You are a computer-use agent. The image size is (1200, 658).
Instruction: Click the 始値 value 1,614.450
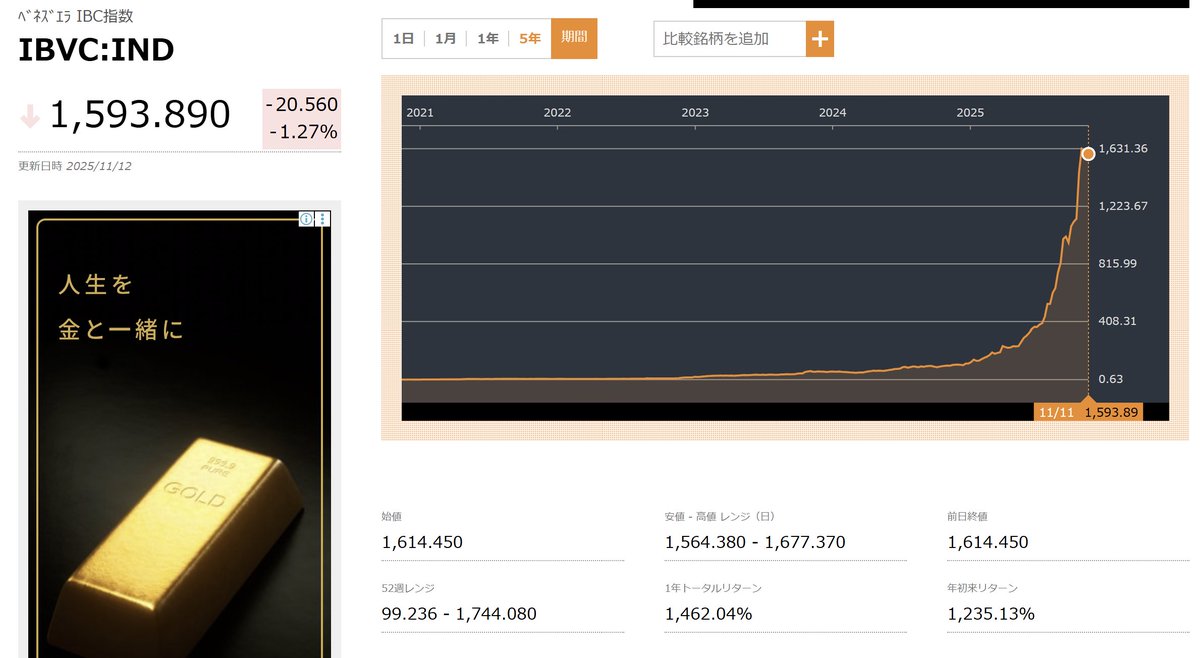pyautogui.click(x=422, y=542)
